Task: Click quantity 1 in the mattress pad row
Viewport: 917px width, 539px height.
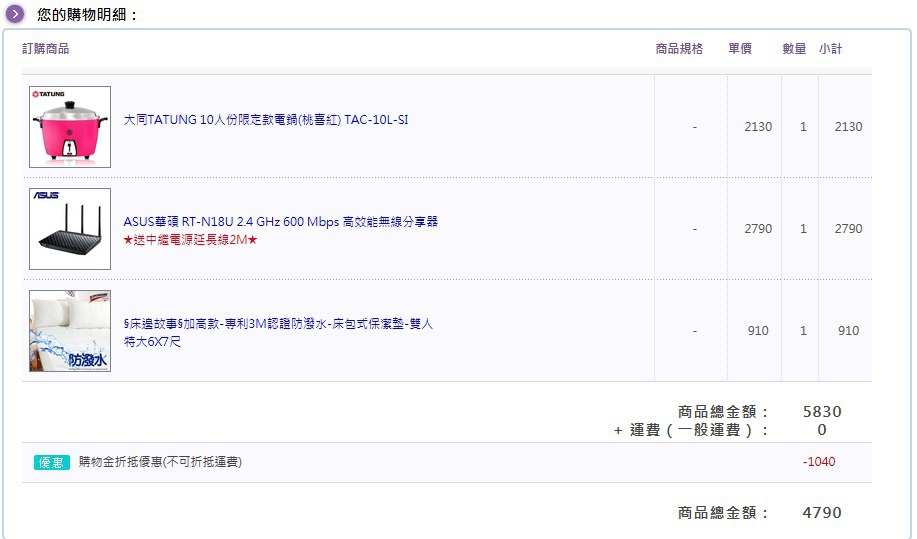Action: 804,331
